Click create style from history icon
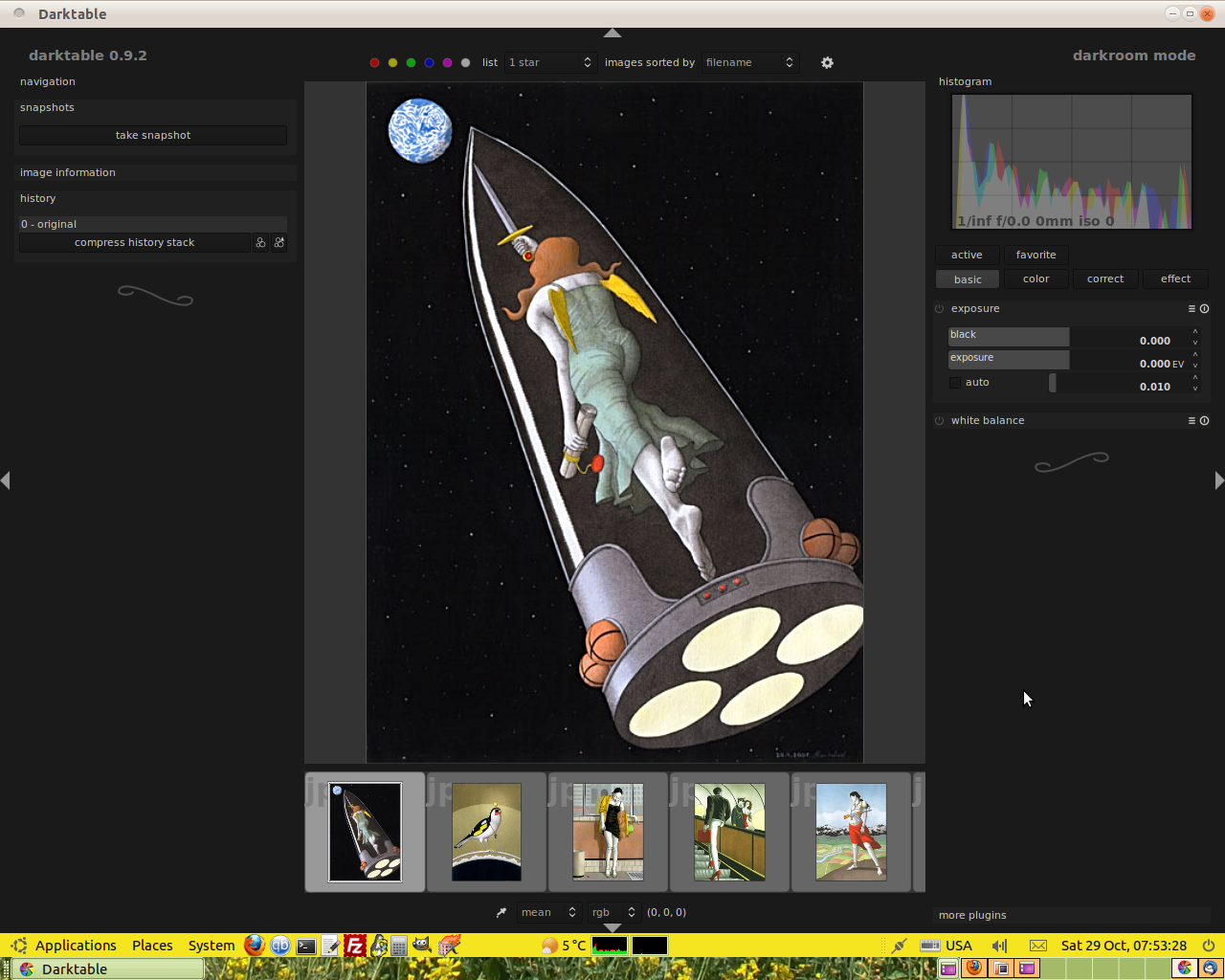Image resolution: width=1225 pixels, height=980 pixels. tap(260, 243)
